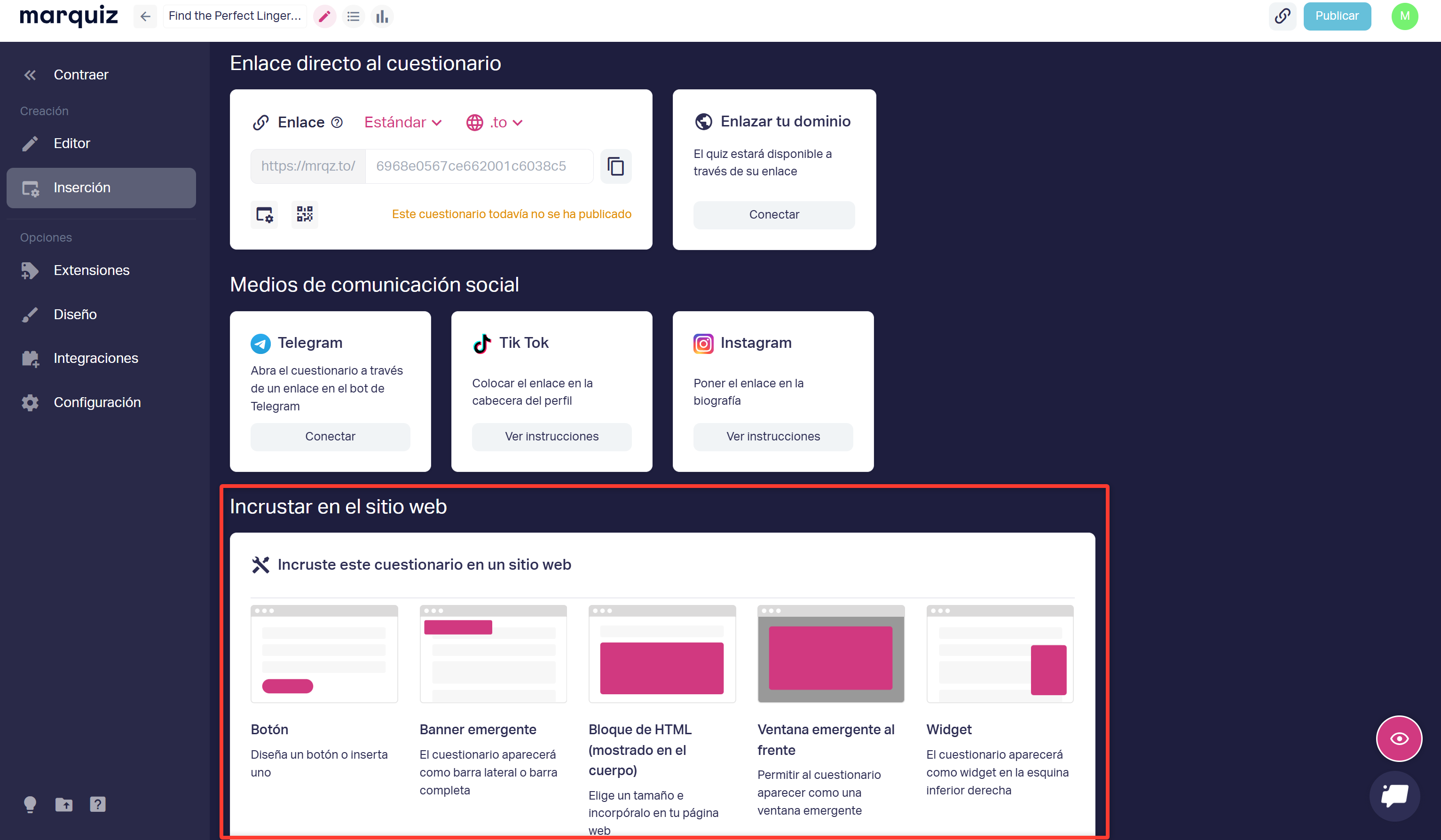Click the lightbulb ideas icon
Image resolution: width=1441 pixels, height=840 pixels.
(30, 804)
